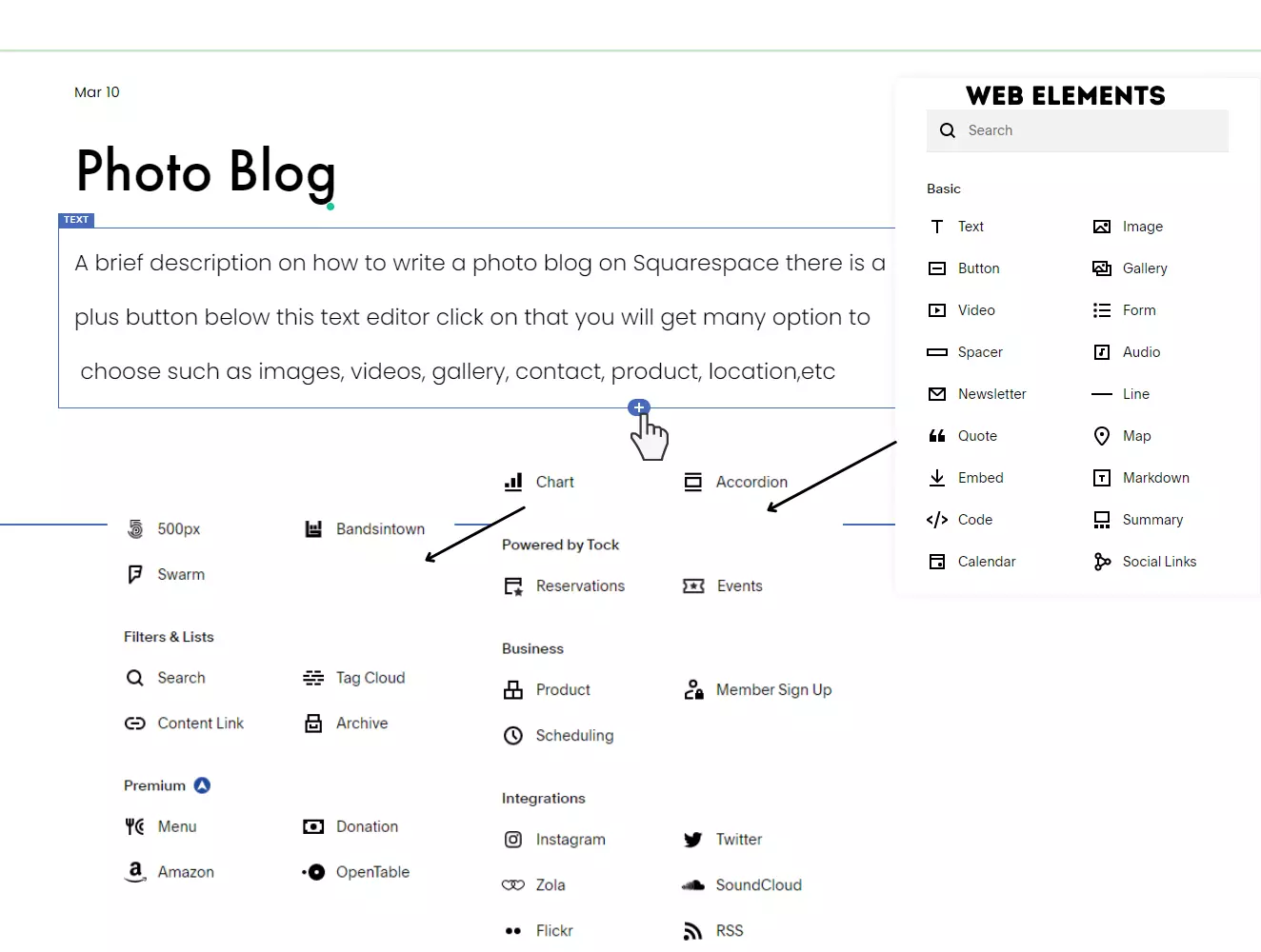The image size is (1261, 952).
Task: Insert the Chart block
Action: tap(539, 482)
